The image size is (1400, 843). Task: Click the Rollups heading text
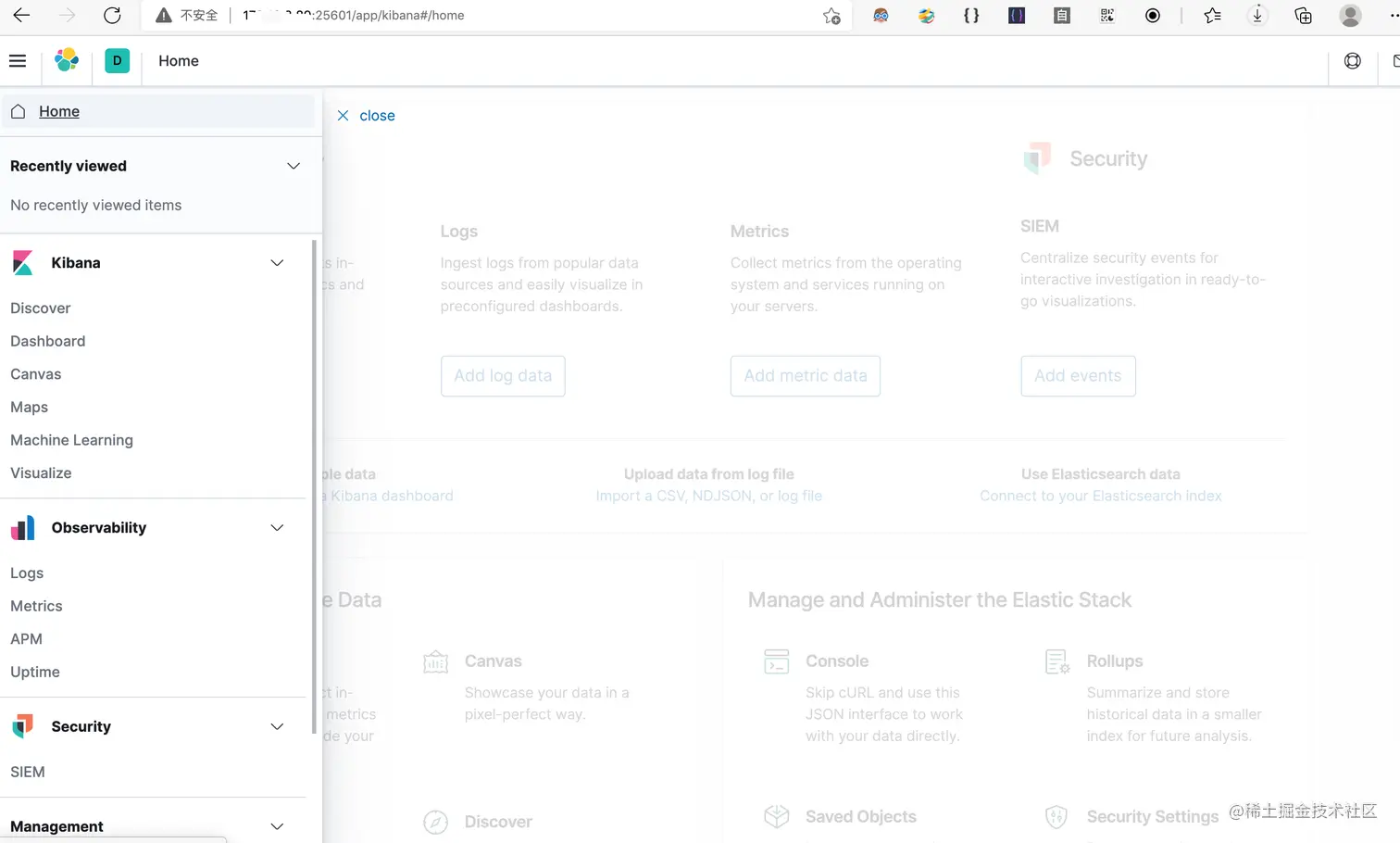(1115, 661)
